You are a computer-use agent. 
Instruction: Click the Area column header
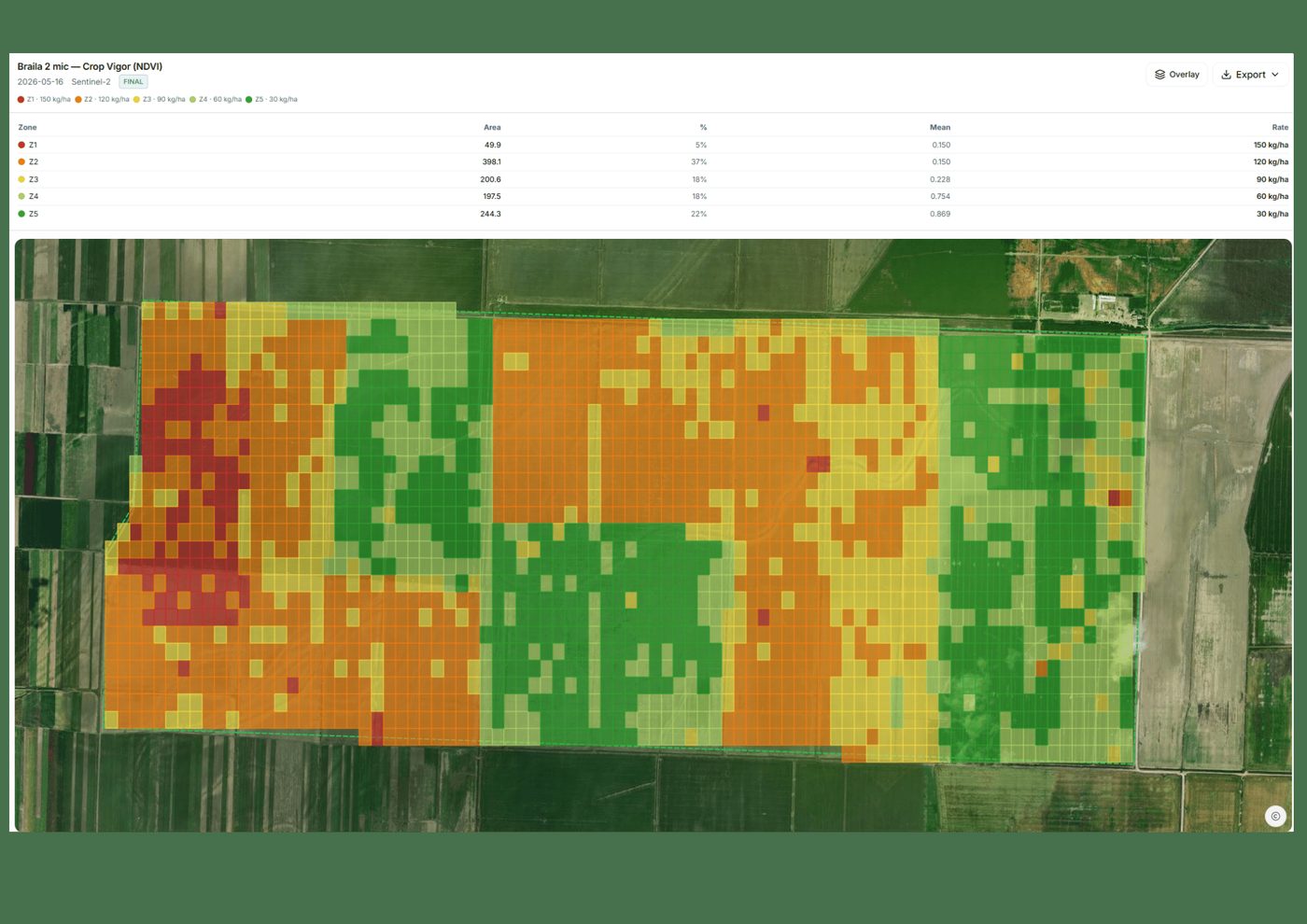[x=492, y=128]
